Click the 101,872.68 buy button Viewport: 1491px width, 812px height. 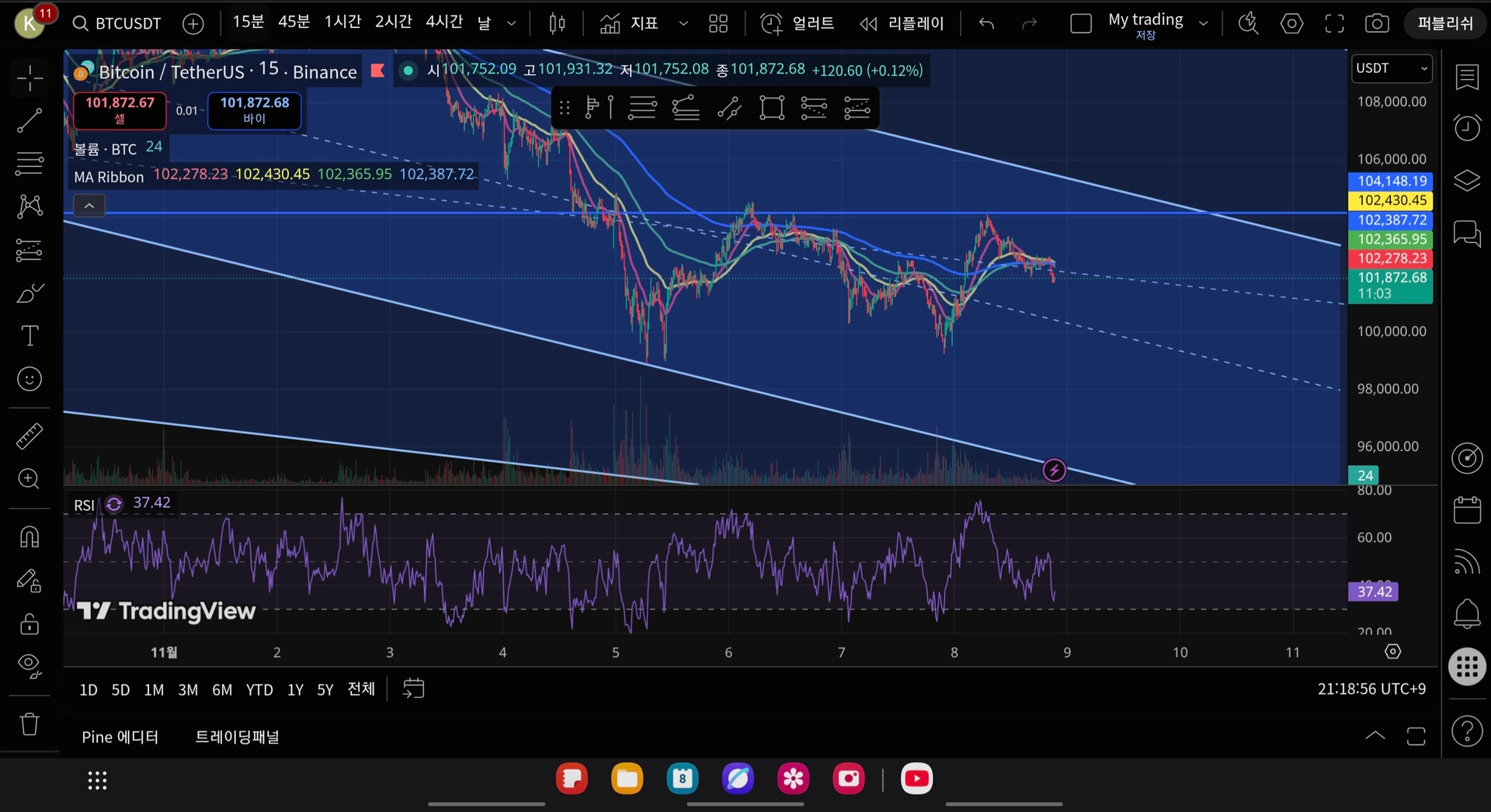(x=255, y=109)
